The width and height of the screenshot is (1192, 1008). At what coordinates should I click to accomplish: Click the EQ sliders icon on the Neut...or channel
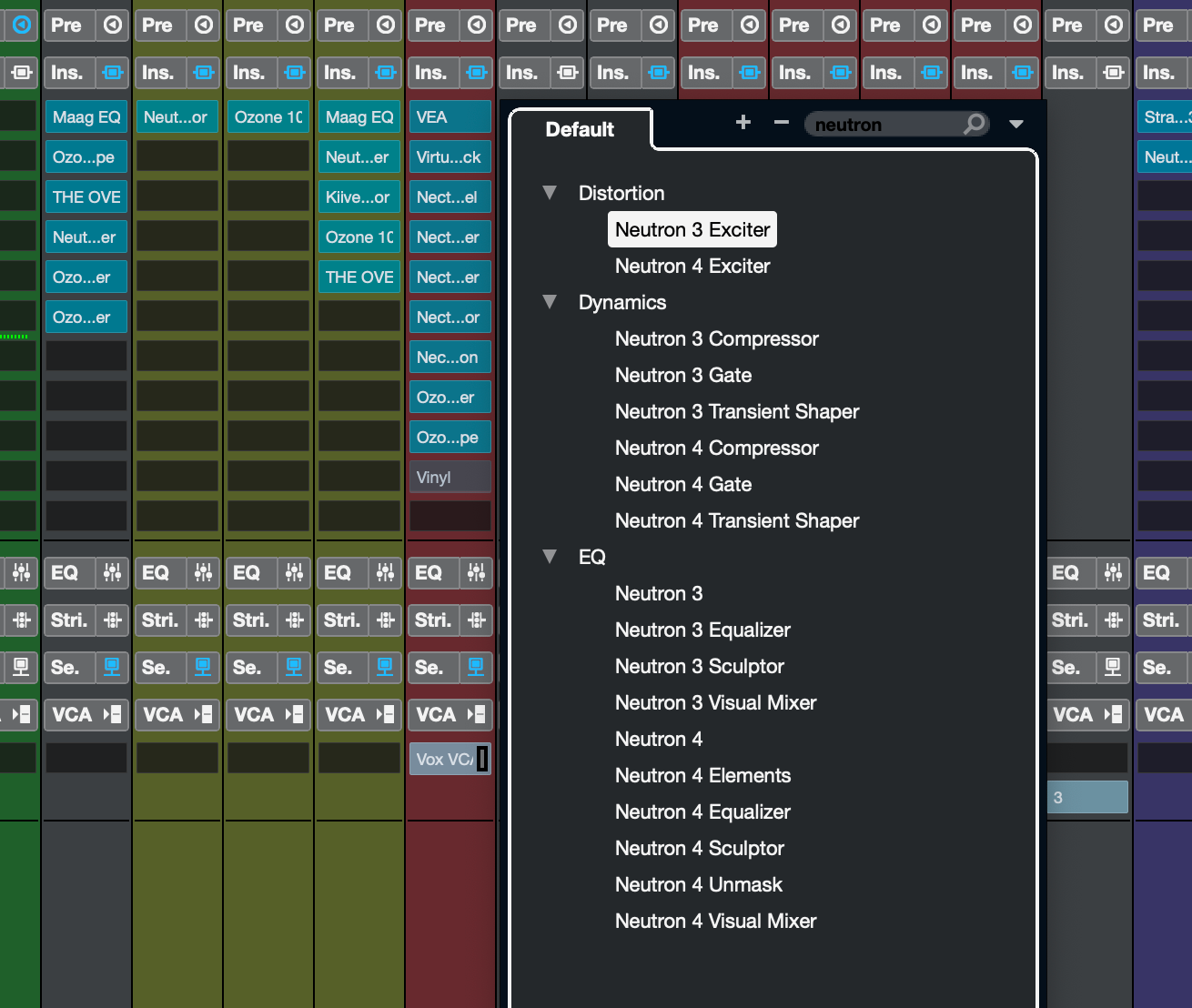203,572
